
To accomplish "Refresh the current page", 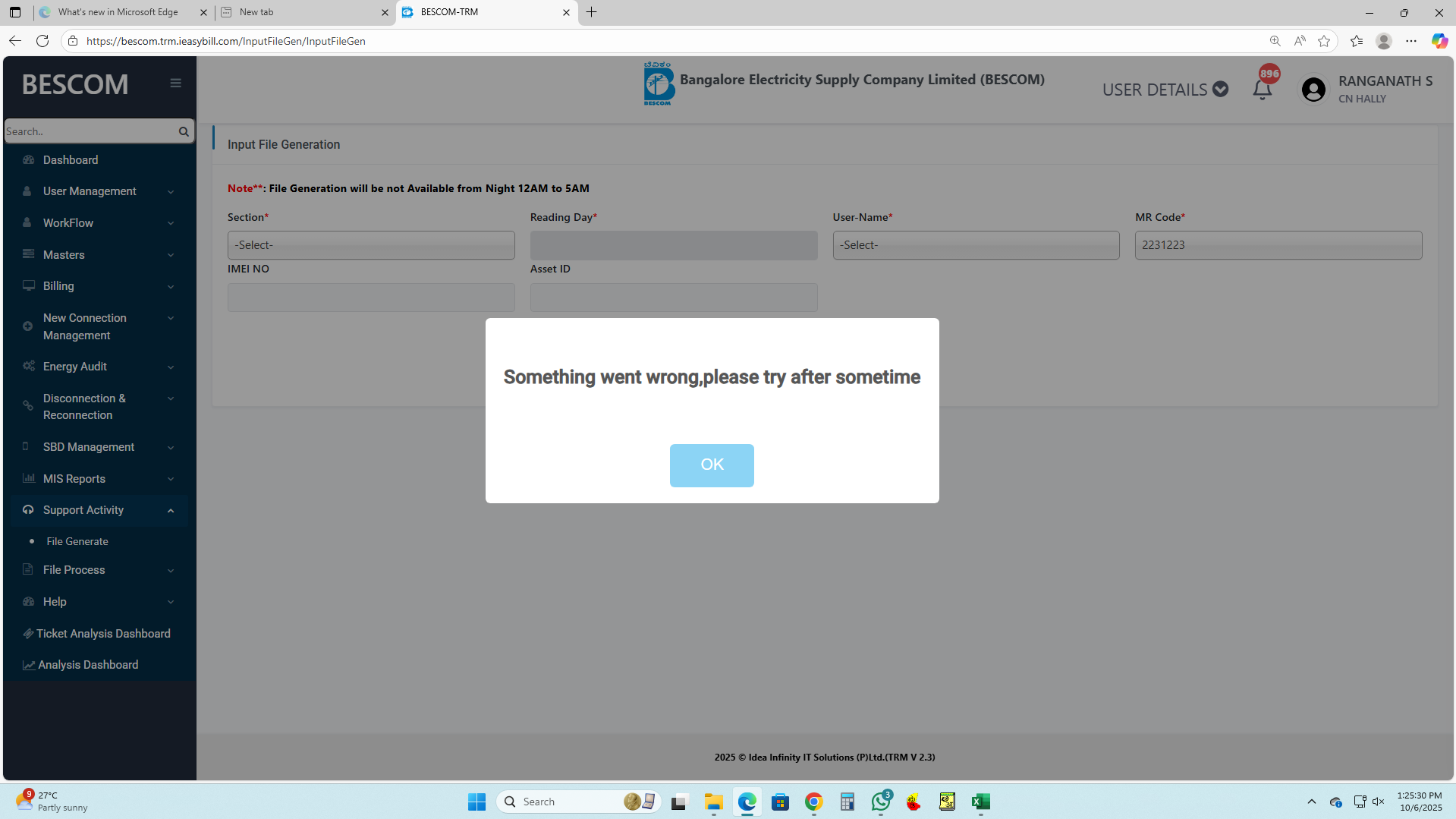I will click(x=42, y=41).
